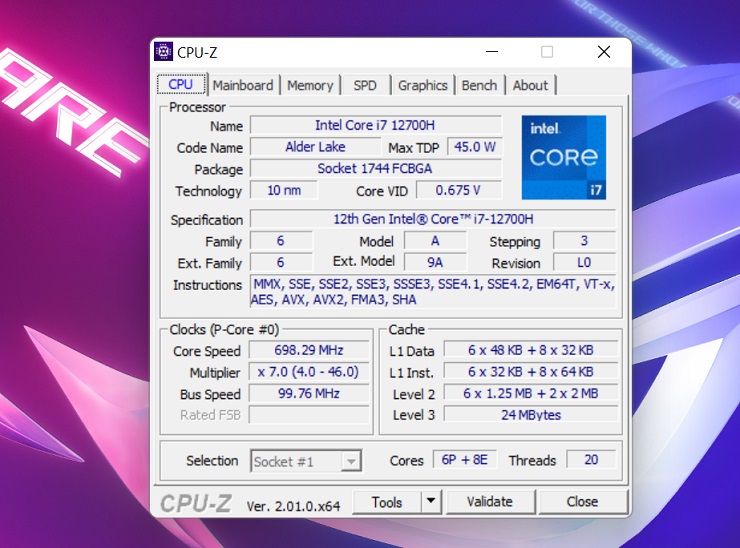Select the CPU tab
This screenshot has width=740, height=548.
click(181, 84)
